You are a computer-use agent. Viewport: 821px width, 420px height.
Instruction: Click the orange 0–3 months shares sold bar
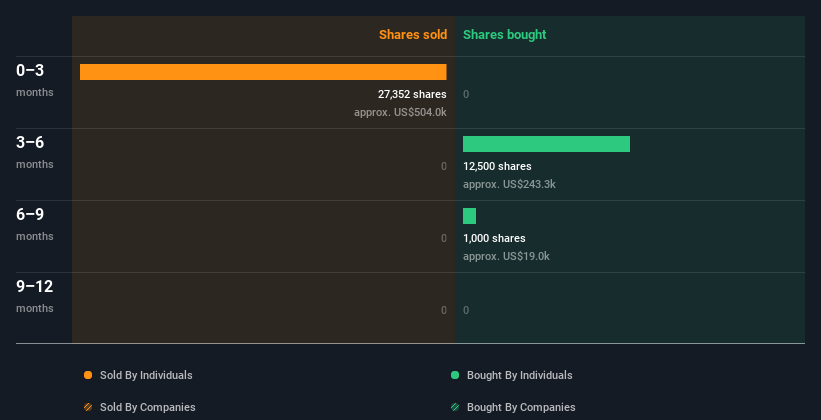(x=263, y=72)
